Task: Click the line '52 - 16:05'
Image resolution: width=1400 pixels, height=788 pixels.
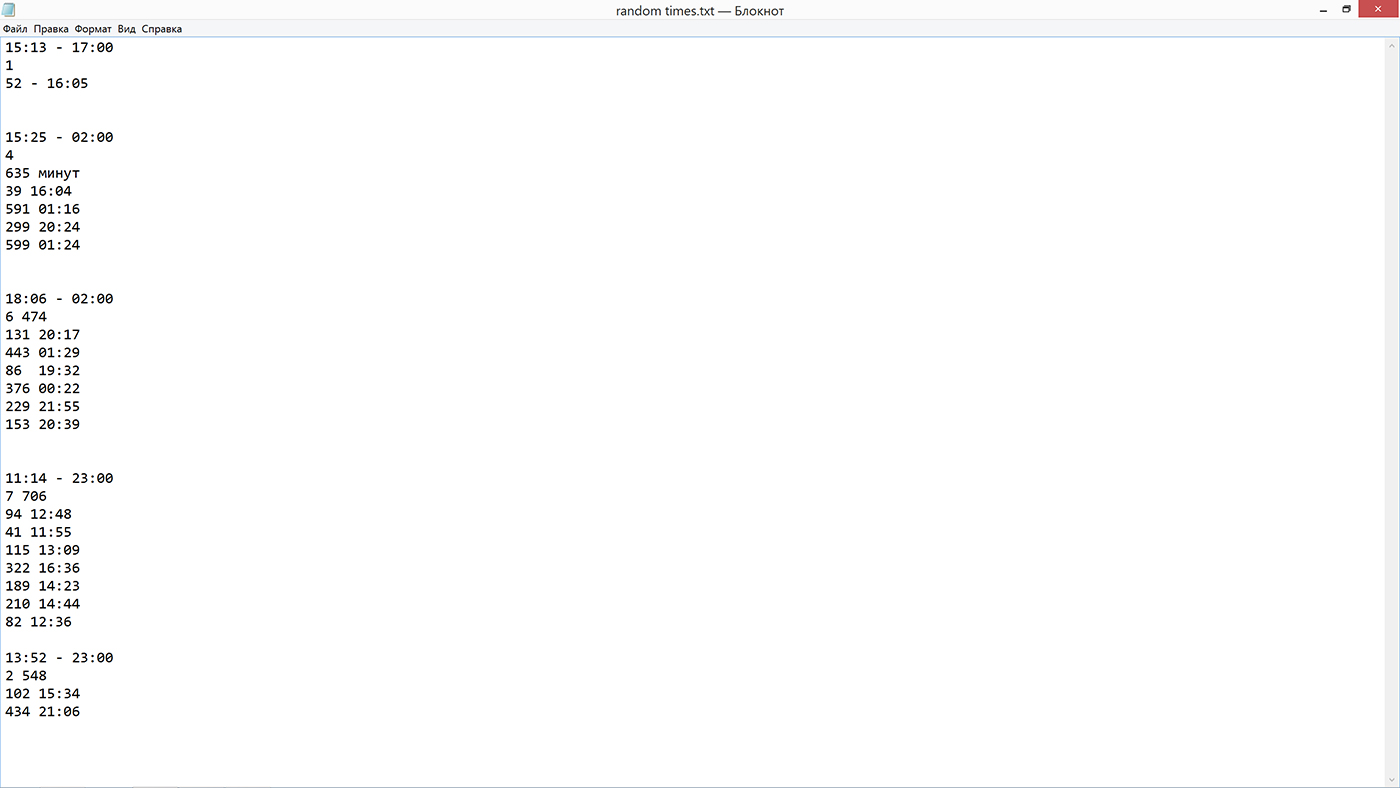Action: 47,83
